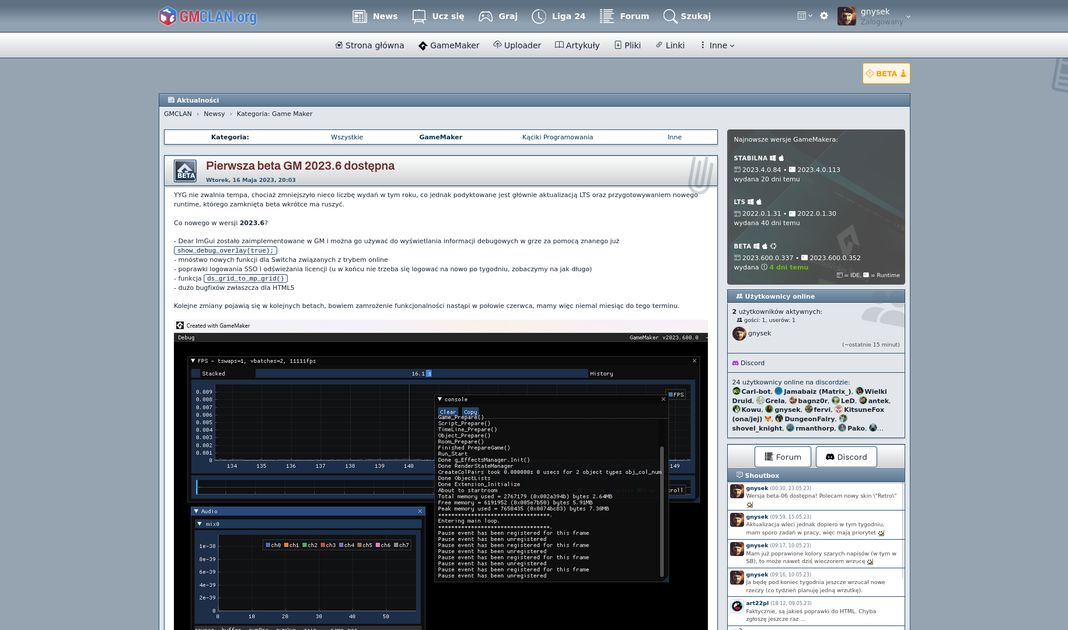Viewport: 1068px width, 630px height.
Task: Switch to the Wszystkie category tab
Action: 347,137
